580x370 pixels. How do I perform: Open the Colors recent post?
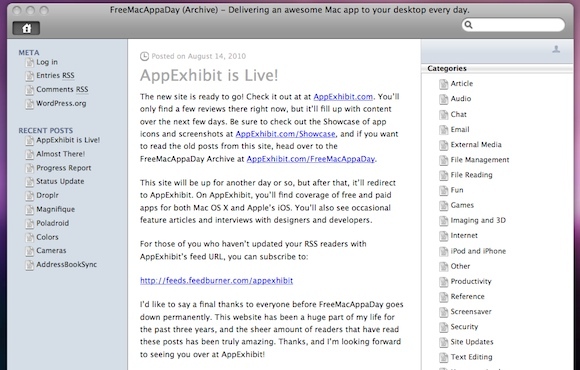(47, 237)
